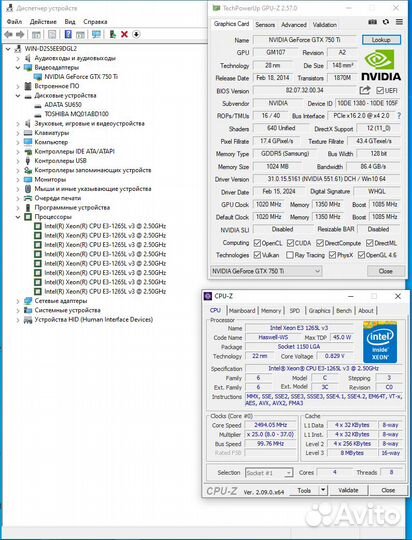Select the WIN-D2SSEE9DGL2 computer root node
The image size is (412, 540).
pyautogui.click(x=51, y=49)
